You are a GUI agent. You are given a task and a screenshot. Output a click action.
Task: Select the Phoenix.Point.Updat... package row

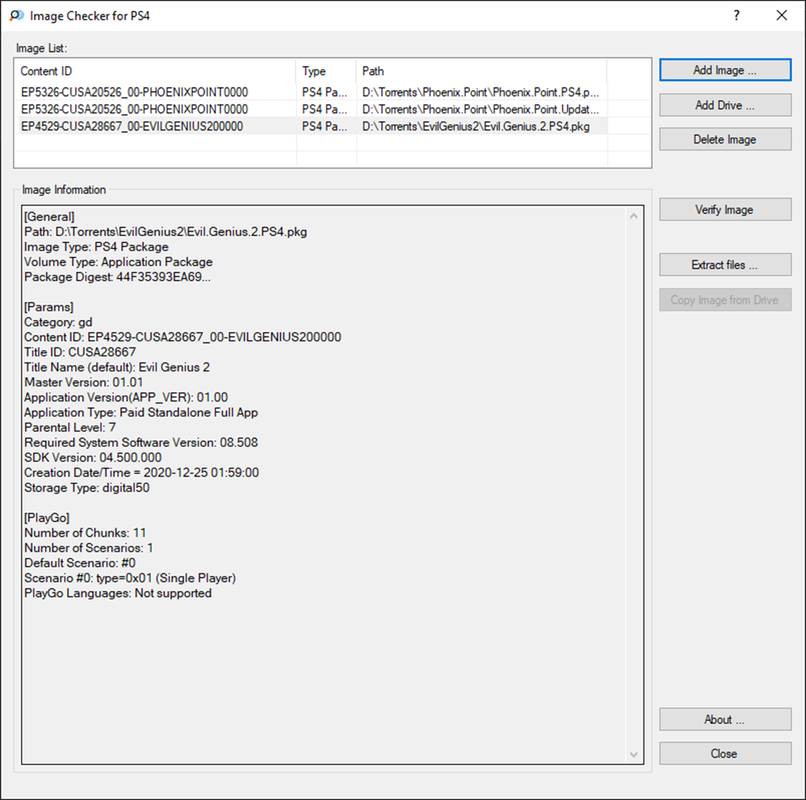[311, 109]
